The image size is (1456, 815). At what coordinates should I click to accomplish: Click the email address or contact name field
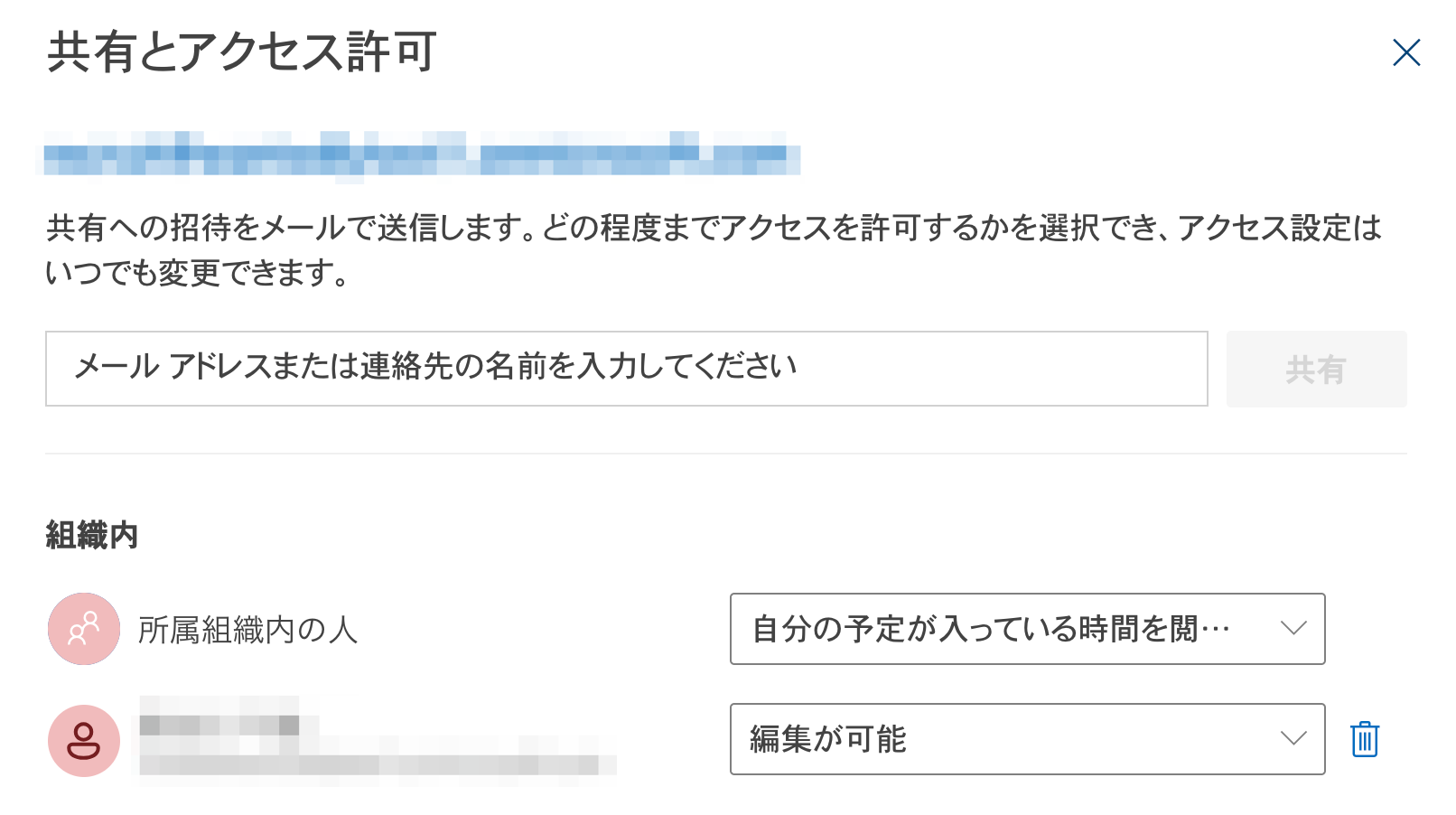626,369
